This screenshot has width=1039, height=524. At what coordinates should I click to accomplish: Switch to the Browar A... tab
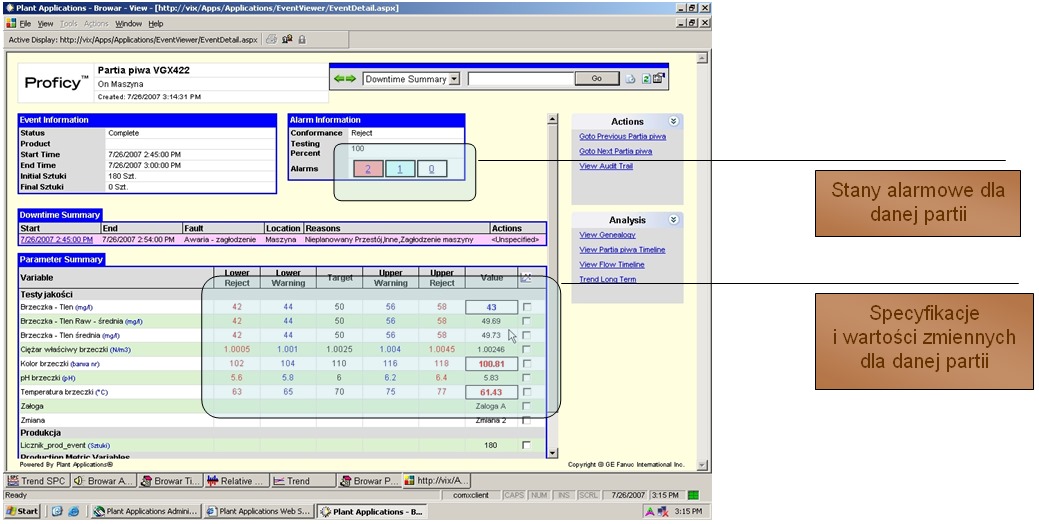[x=103, y=481]
